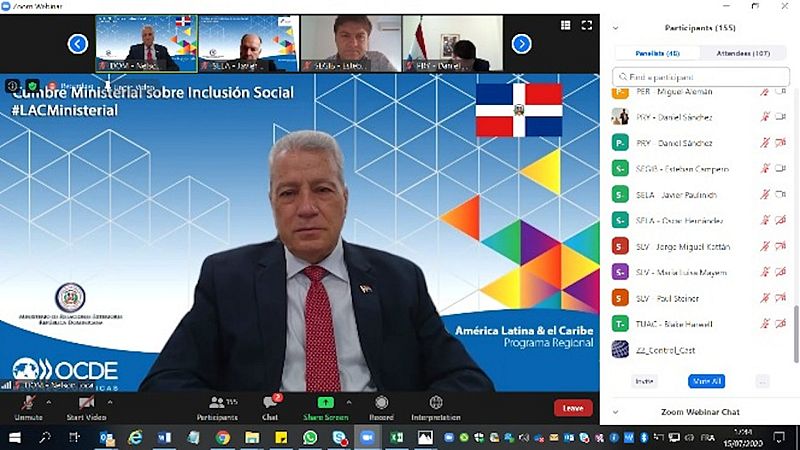This screenshot has width=800, height=450.
Task: Select PRY - Daniel video thumbnail
Action: pos(453,43)
